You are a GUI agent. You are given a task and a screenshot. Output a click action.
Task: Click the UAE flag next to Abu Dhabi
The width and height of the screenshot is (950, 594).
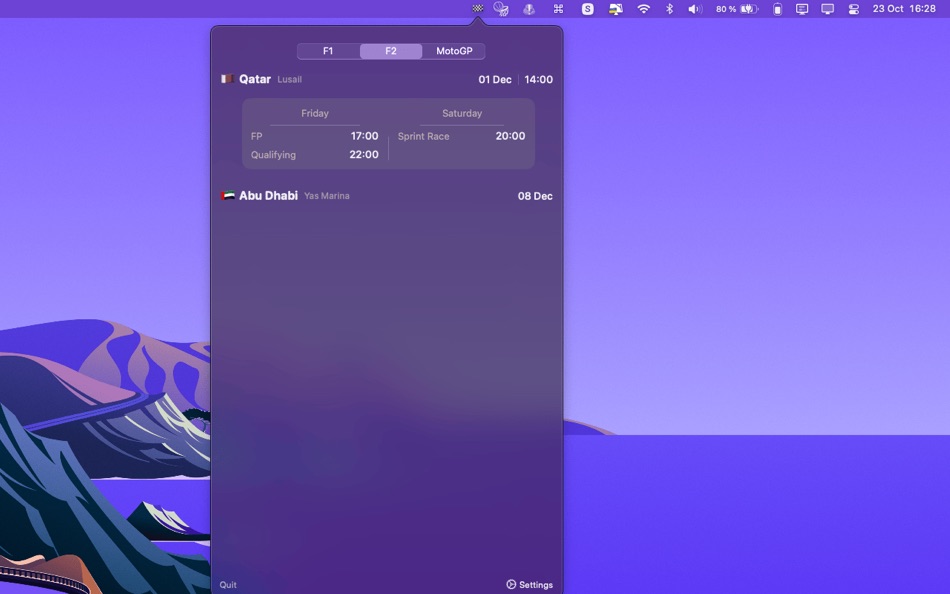pos(226,196)
